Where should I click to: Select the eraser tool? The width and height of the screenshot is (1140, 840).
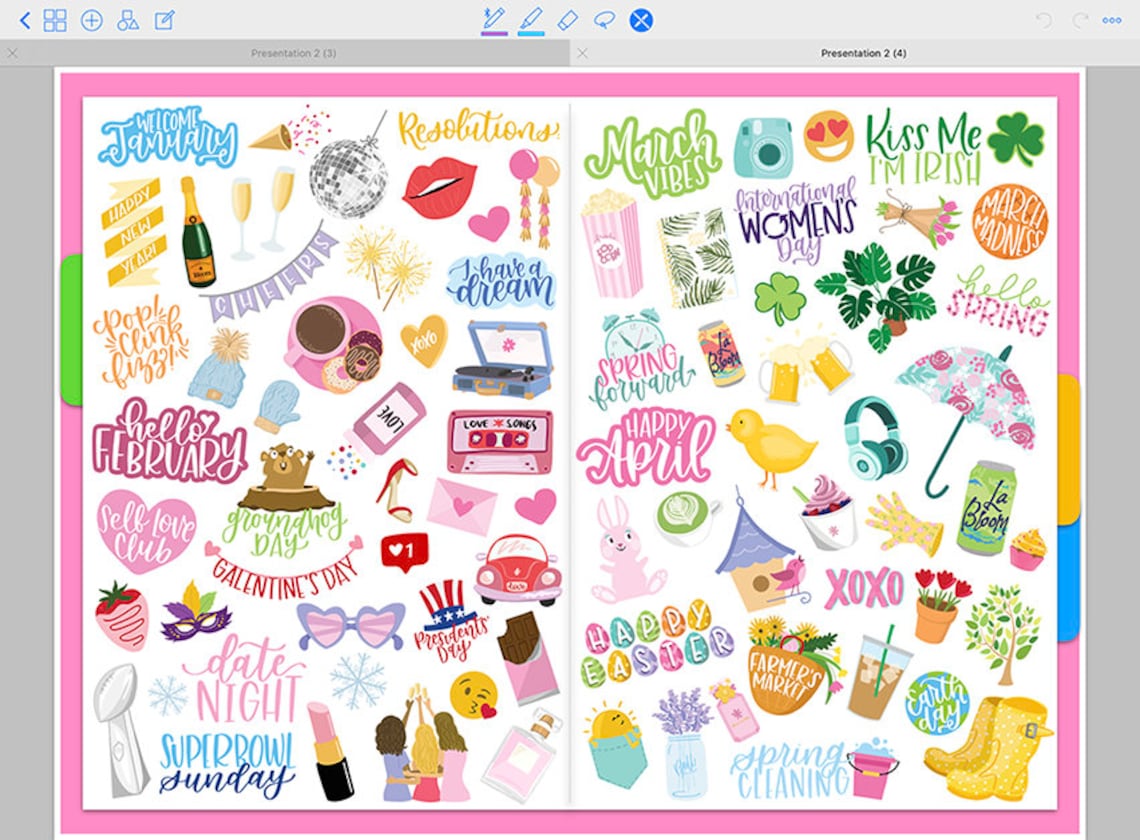pos(570,18)
